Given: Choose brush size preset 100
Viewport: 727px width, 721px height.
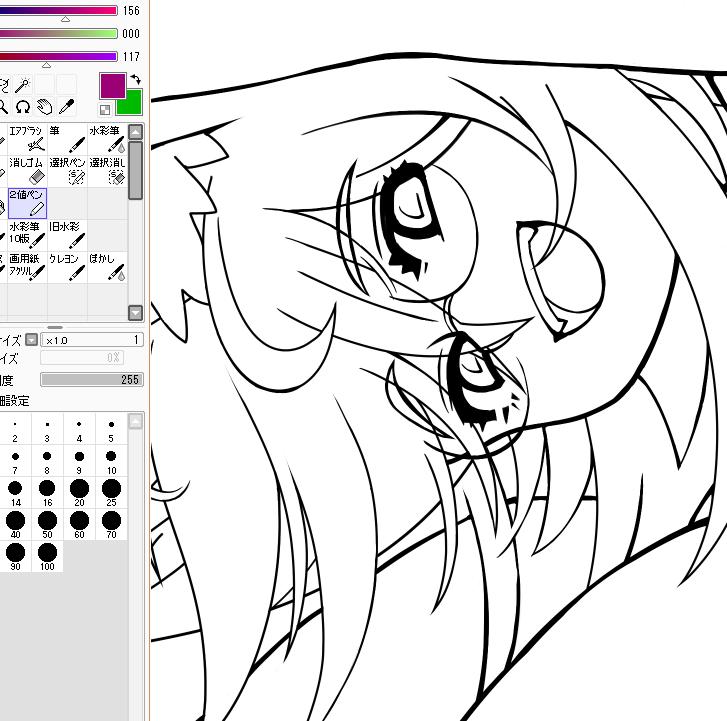Looking at the screenshot, I should 47,558.
